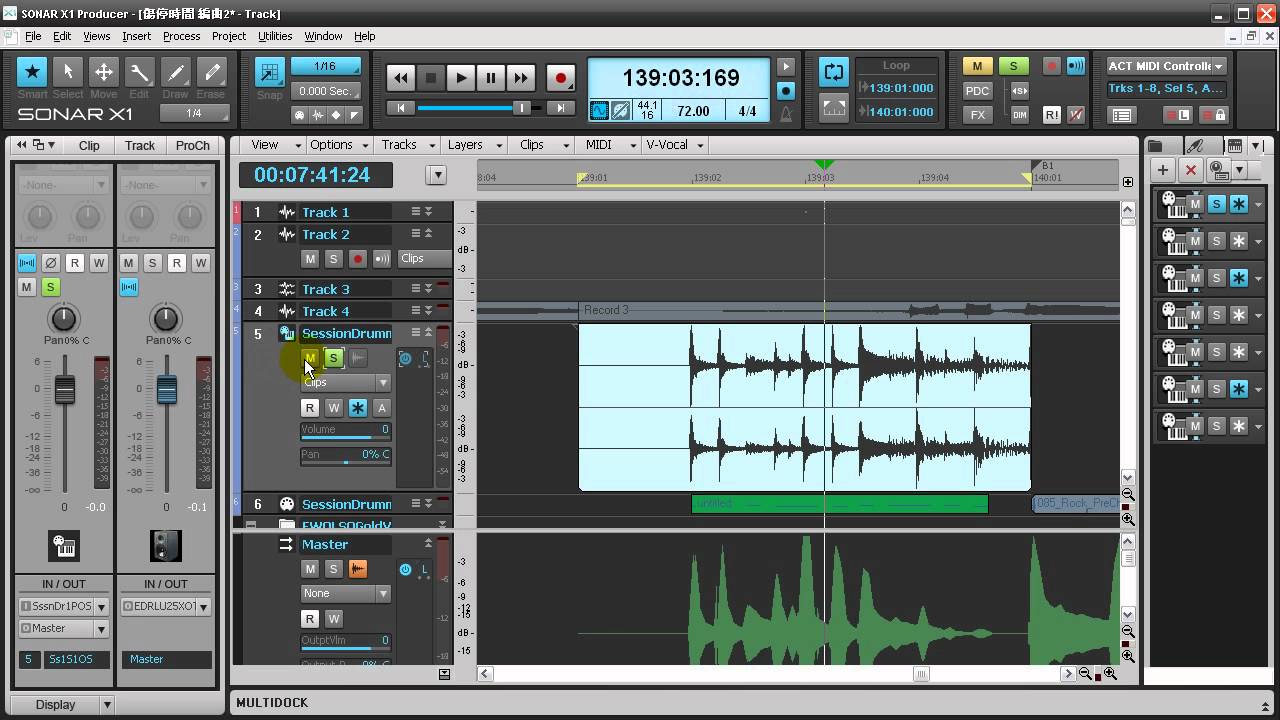Open the V-Vocal dropdown menu
The width and height of the screenshot is (1280, 720).
click(675, 145)
